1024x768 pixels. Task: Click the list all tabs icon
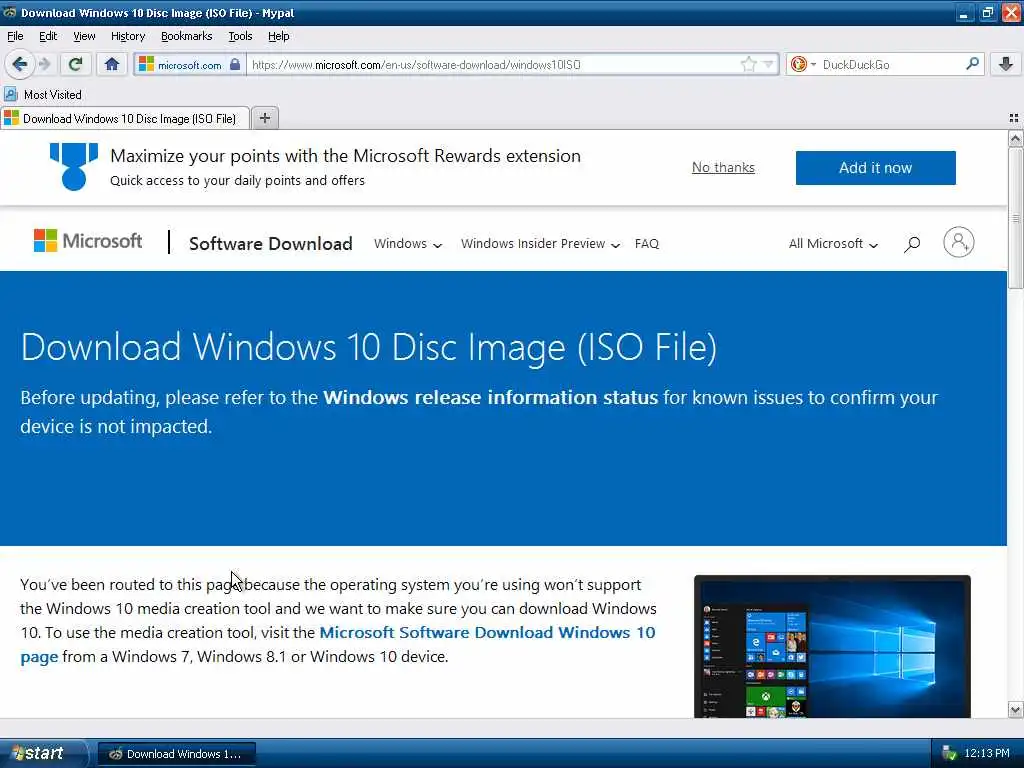(x=1014, y=118)
